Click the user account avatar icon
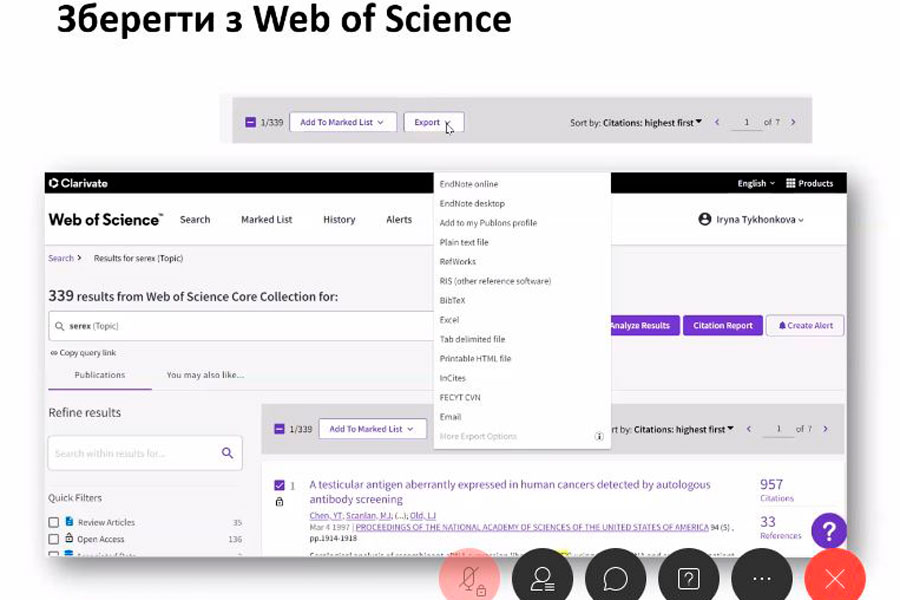Image resolution: width=900 pixels, height=600 pixels. click(705, 219)
